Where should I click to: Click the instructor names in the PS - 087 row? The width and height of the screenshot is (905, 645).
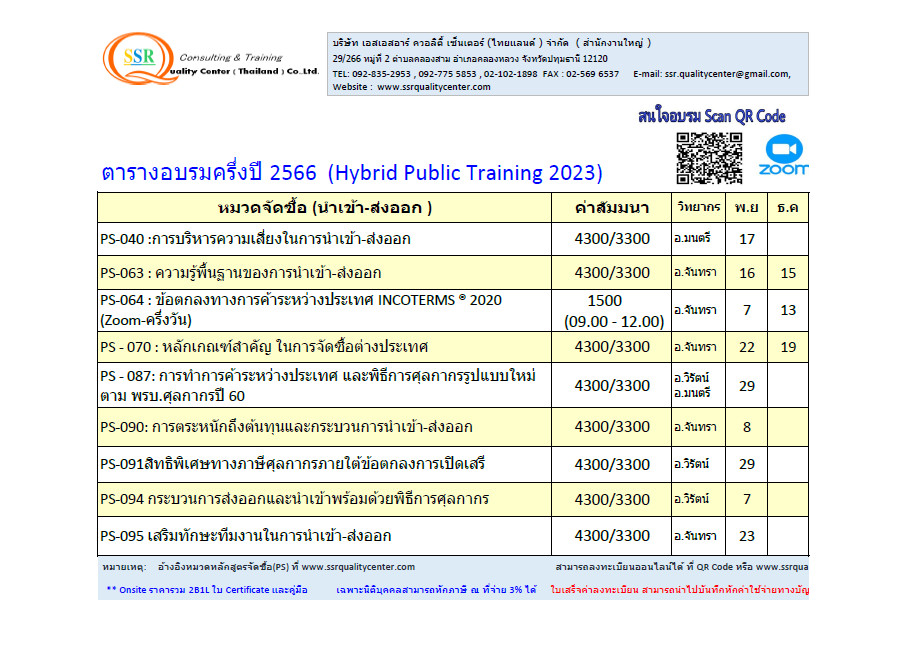692,385
